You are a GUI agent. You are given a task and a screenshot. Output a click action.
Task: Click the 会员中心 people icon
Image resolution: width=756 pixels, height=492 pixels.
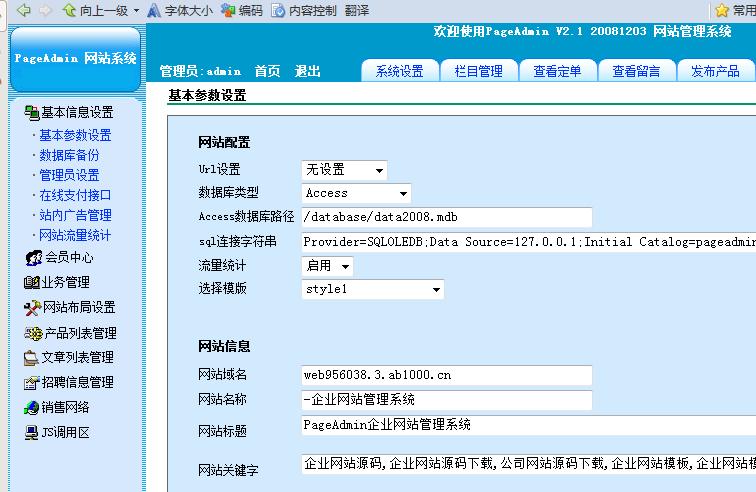[34, 258]
